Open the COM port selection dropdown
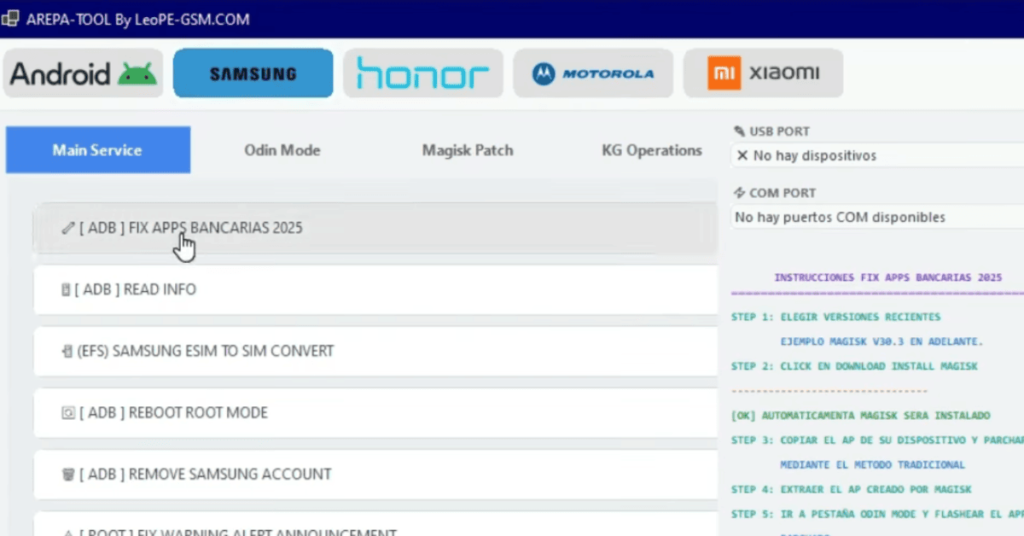Screen dimensions: 1024x536 [877, 217]
